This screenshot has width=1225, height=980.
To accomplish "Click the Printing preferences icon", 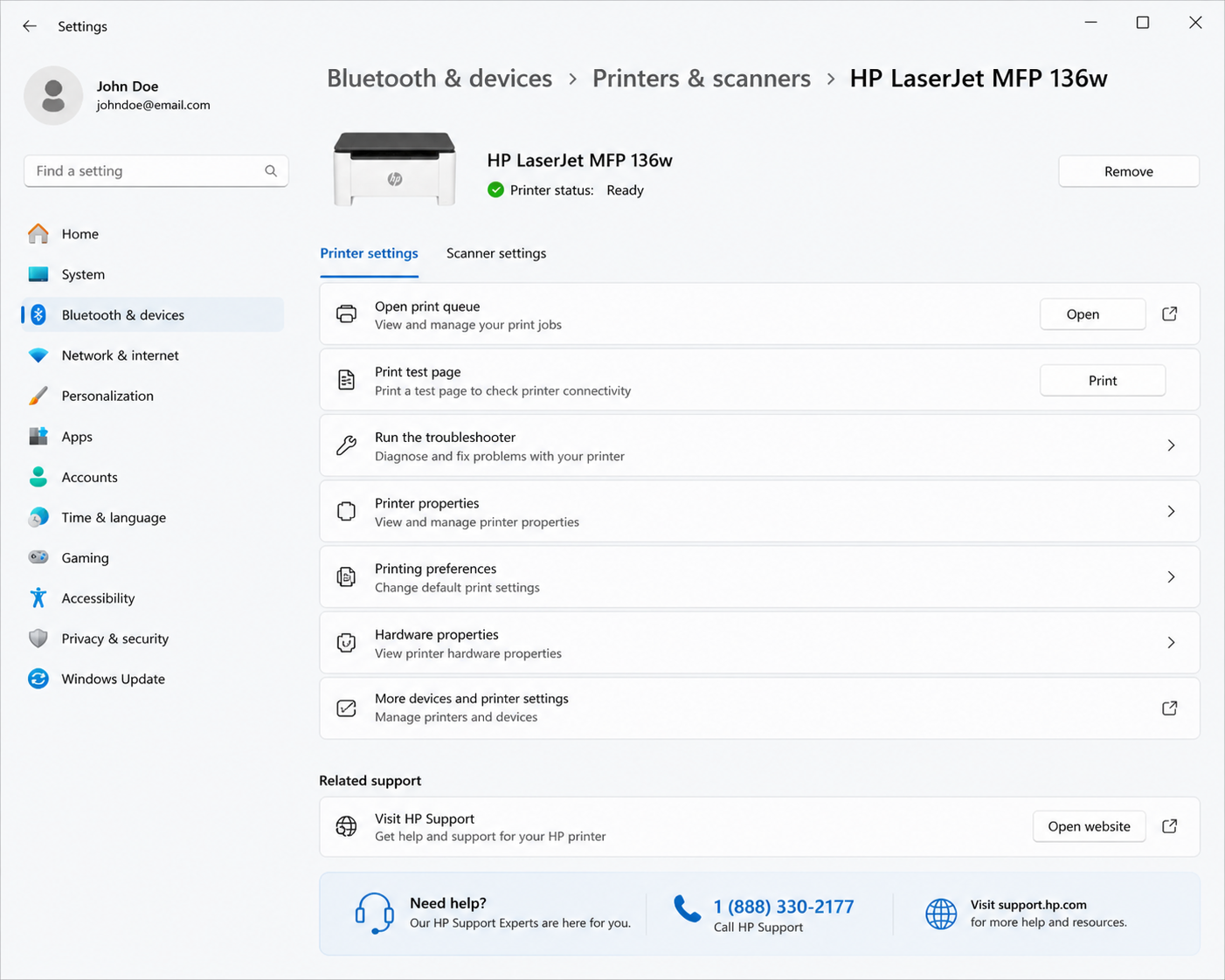I will pyautogui.click(x=347, y=576).
